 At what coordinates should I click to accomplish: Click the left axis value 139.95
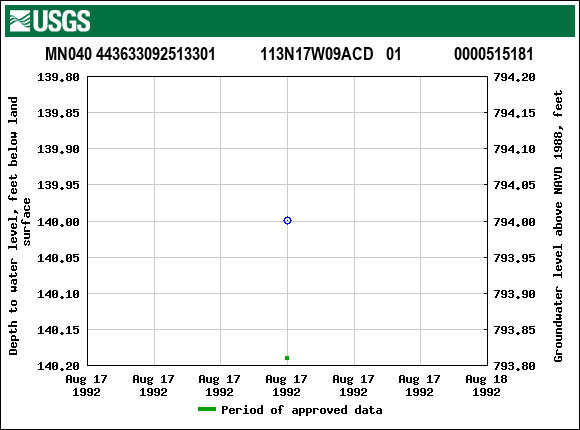tap(58, 185)
